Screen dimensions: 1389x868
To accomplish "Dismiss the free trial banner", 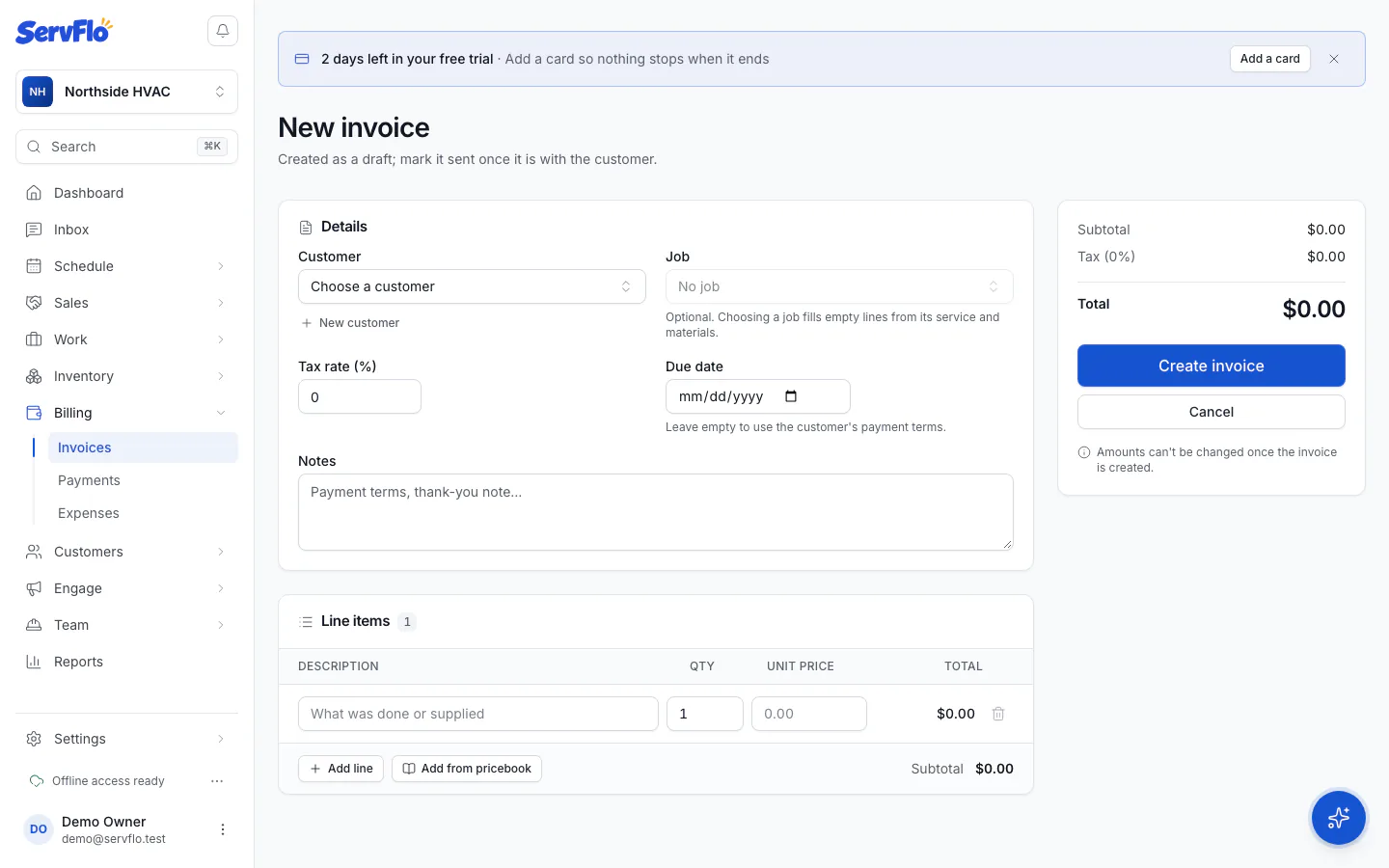I will coord(1334,59).
